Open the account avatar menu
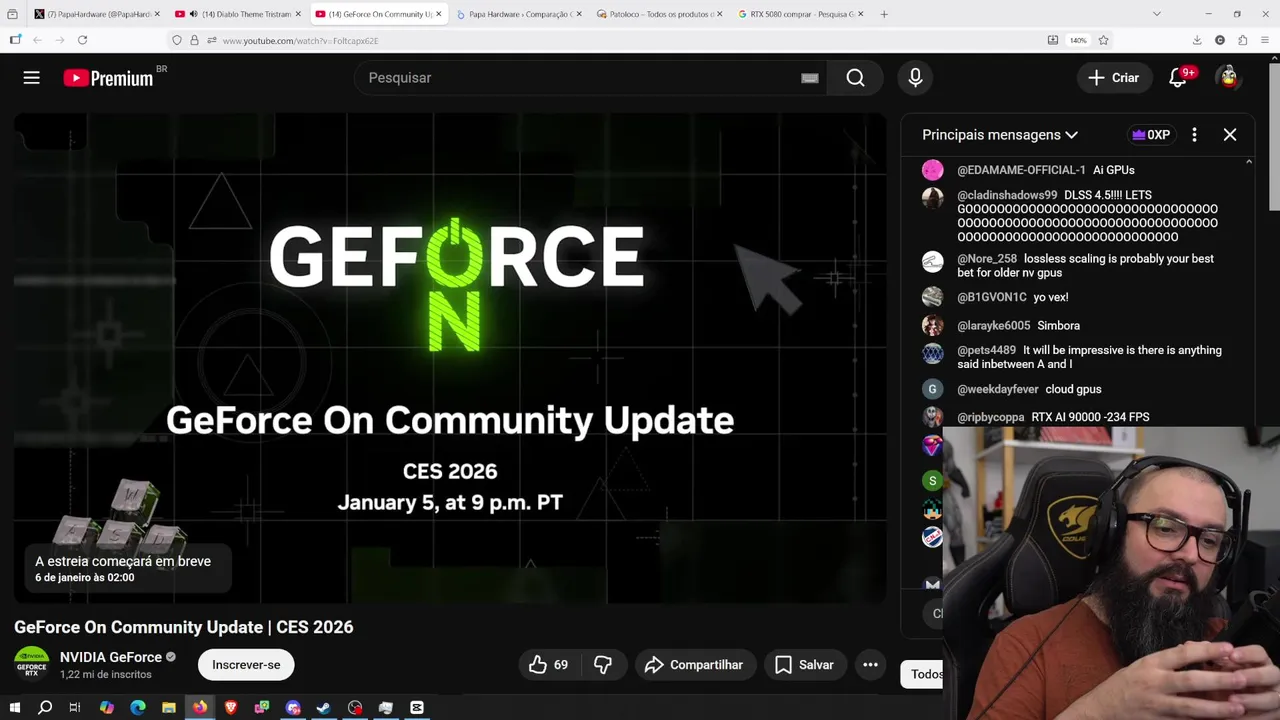This screenshot has height=720, width=1280. pos(1229,77)
